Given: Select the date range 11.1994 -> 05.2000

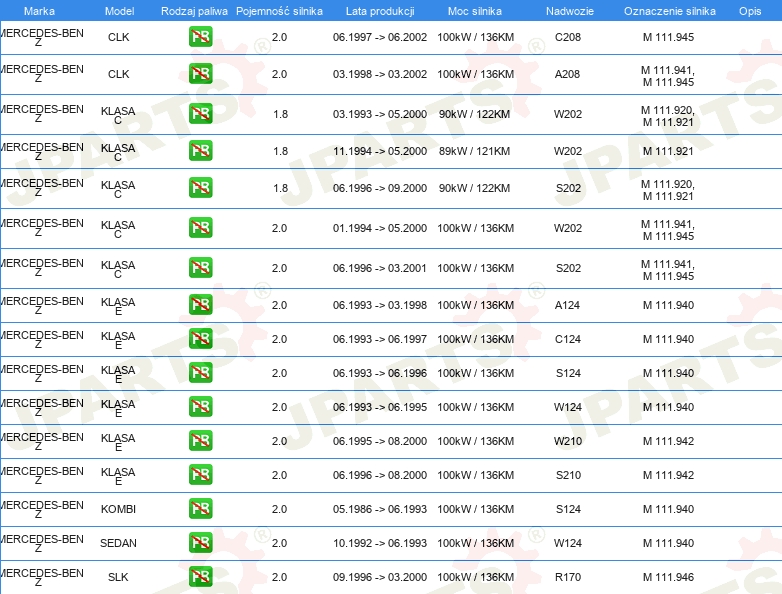Looking at the screenshot, I should click(x=380, y=151).
